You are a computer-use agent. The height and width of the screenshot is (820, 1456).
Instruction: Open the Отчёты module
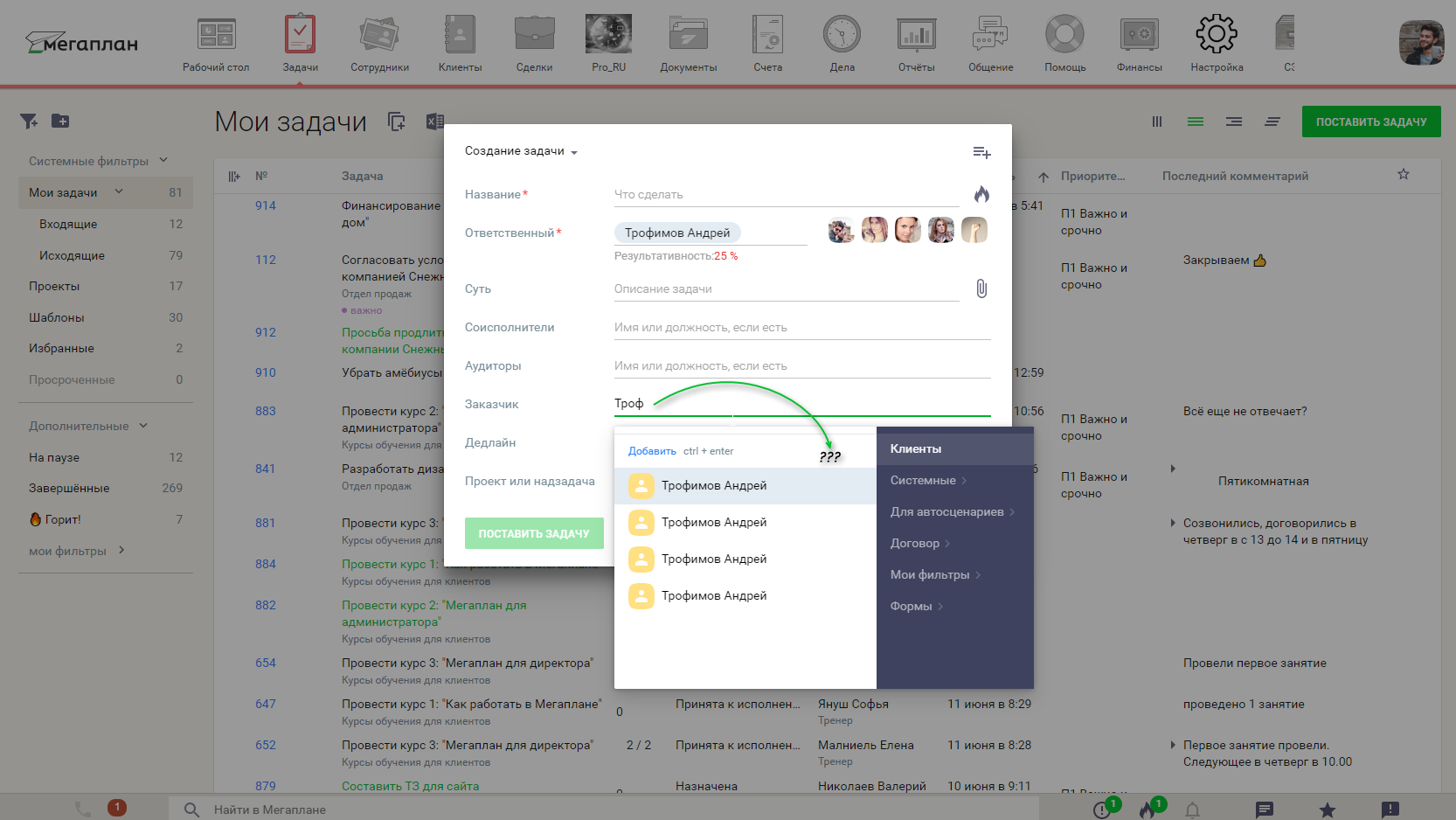click(916, 44)
